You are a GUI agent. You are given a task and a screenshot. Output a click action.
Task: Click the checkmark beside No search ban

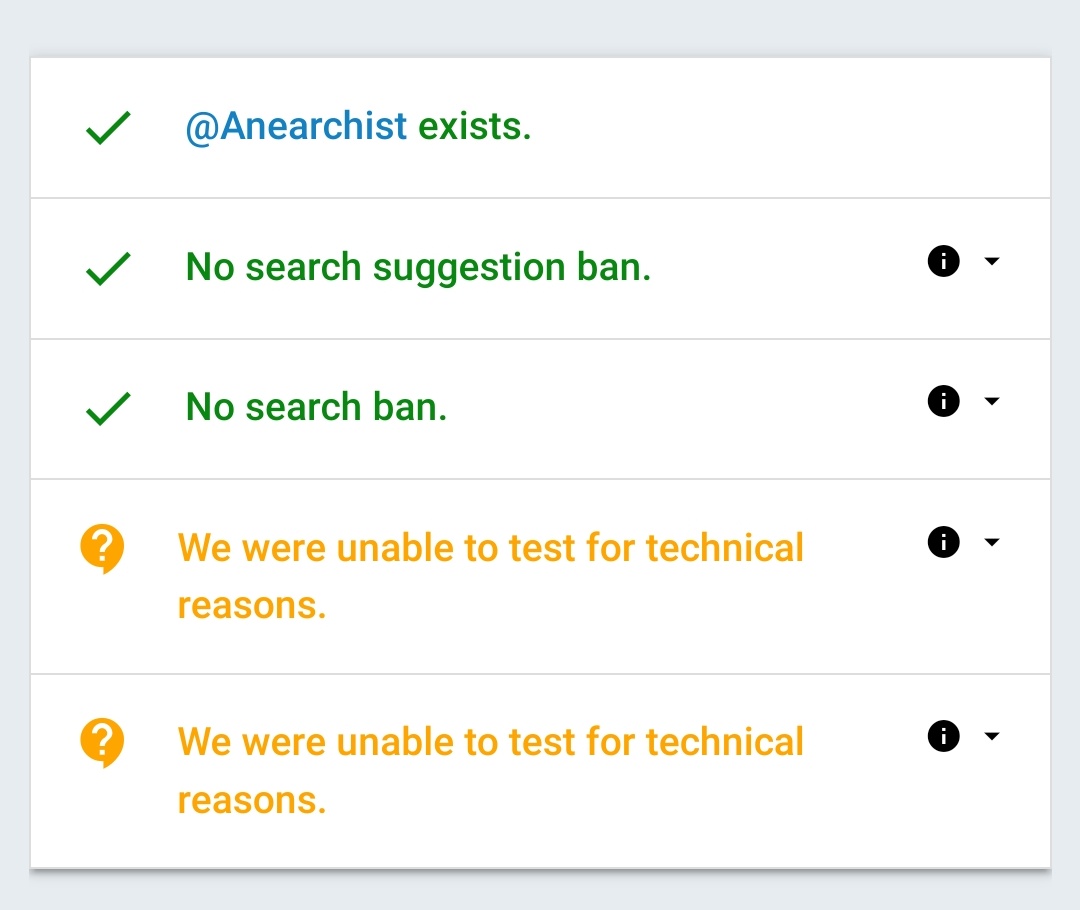tap(108, 408)
